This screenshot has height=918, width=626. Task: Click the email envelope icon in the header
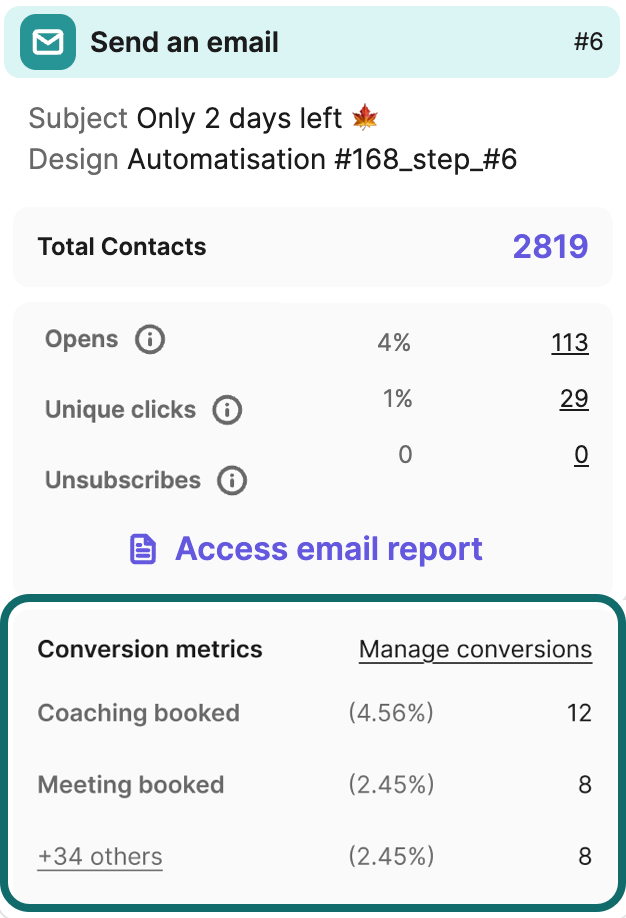45,42
